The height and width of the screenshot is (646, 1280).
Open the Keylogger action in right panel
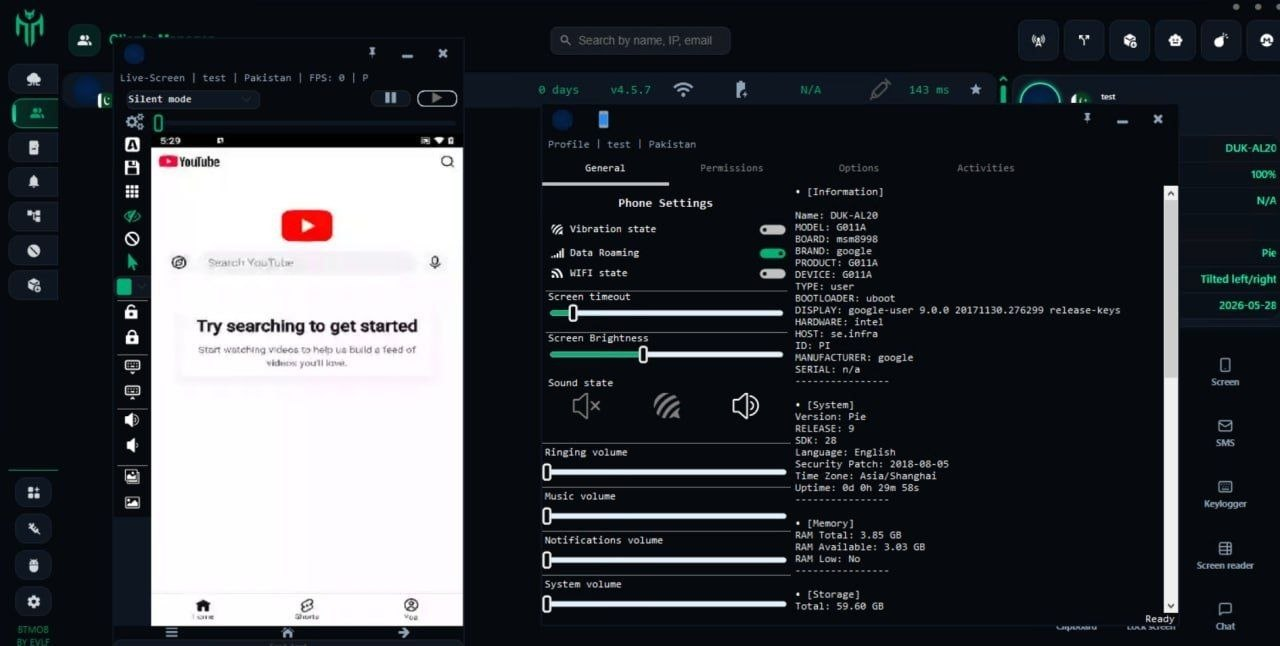pos(1225,493)
